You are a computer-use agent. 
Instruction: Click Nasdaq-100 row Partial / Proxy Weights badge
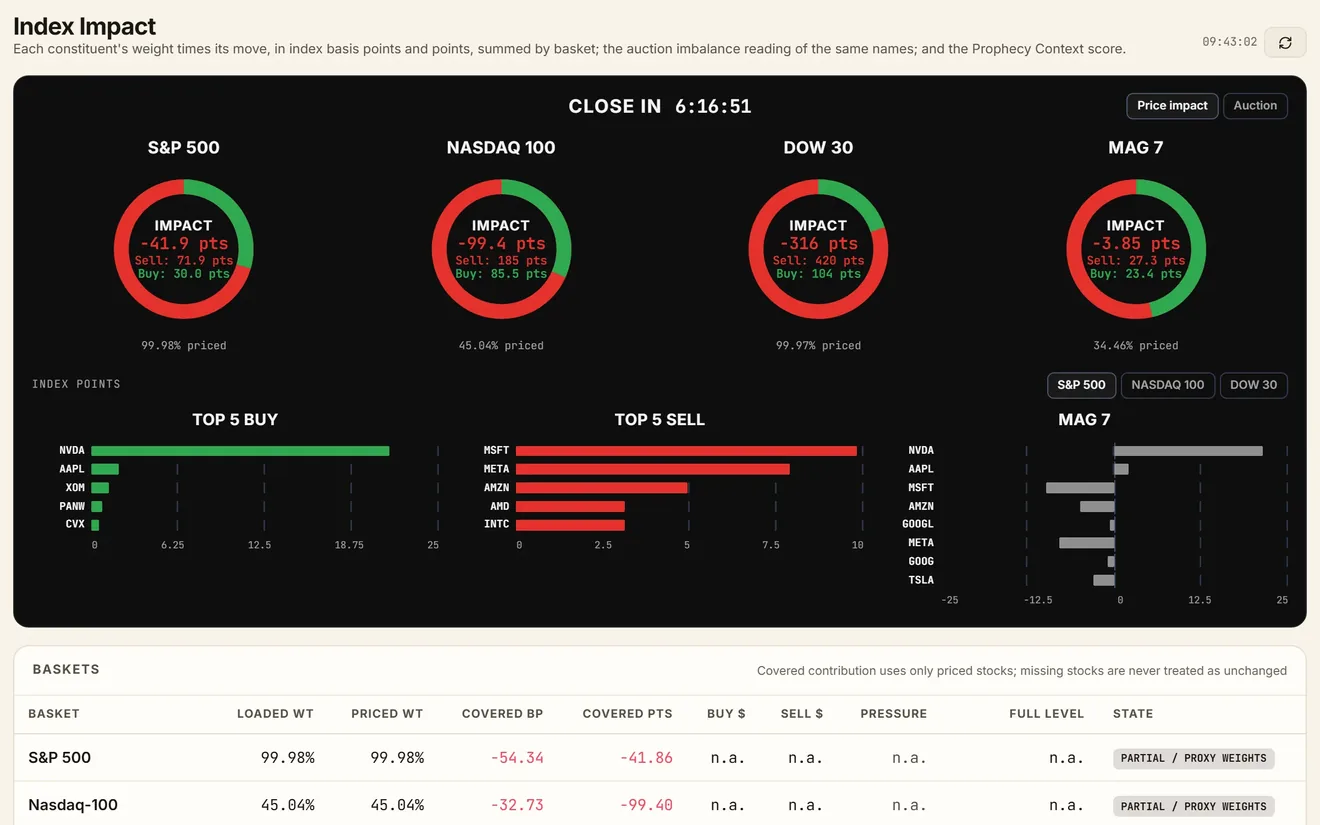[x=1194, y=806]
